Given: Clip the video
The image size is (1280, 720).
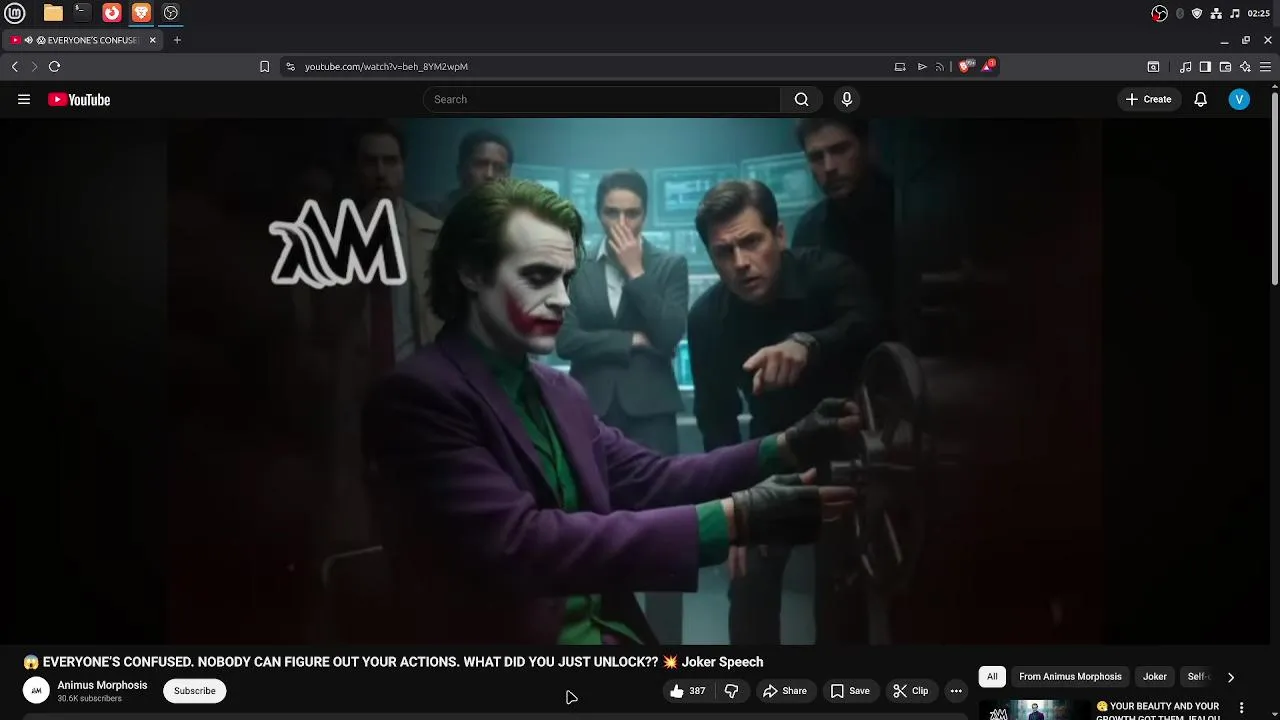Looking at the screenshot, I should (x=910, y=691).
